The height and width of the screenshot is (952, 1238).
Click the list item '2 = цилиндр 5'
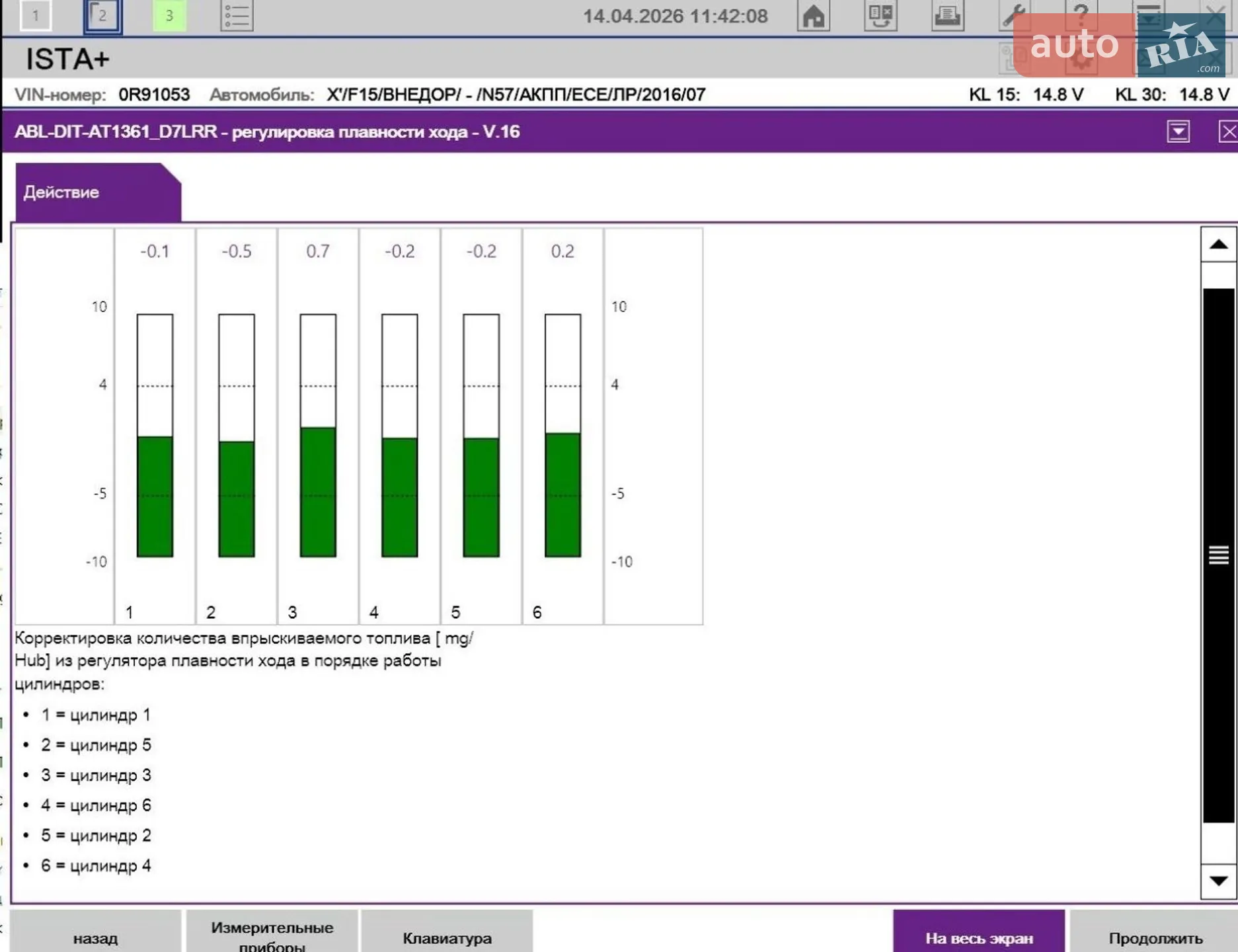[96, 745]
